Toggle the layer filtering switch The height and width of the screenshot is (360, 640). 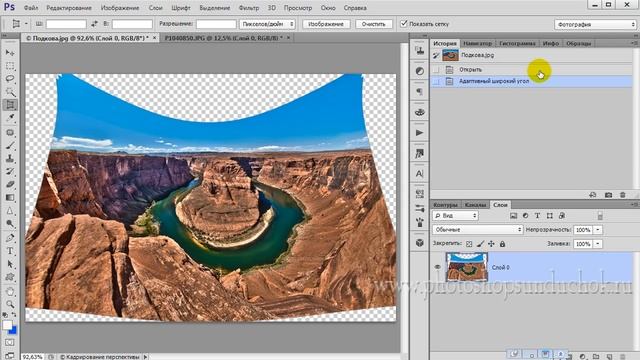coord(600,216)
